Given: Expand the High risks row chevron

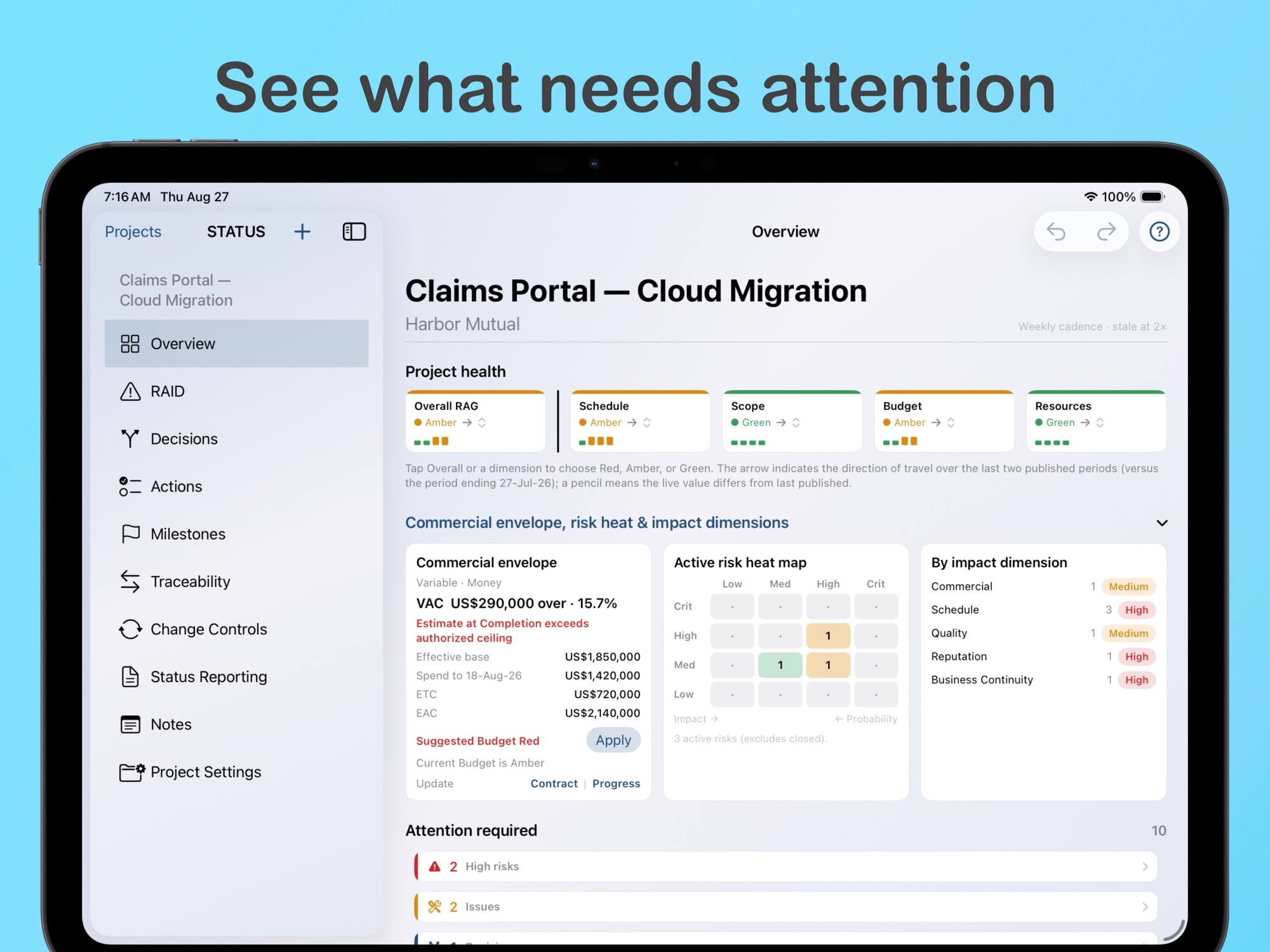Looking at the screenshot, I should point(1145,866).
